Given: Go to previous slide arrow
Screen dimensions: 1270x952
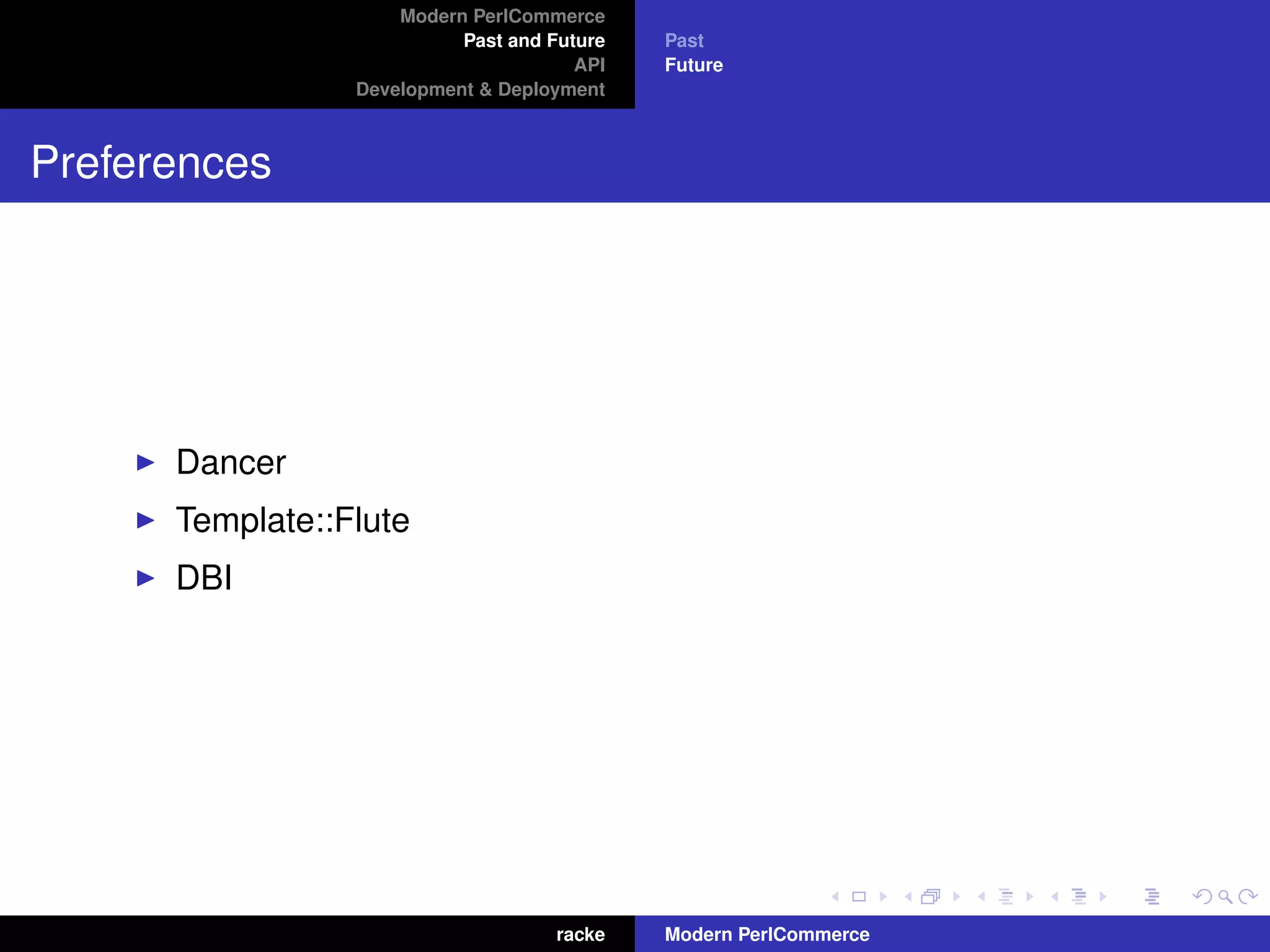Looking at the screenshot, I should point(835,896).
